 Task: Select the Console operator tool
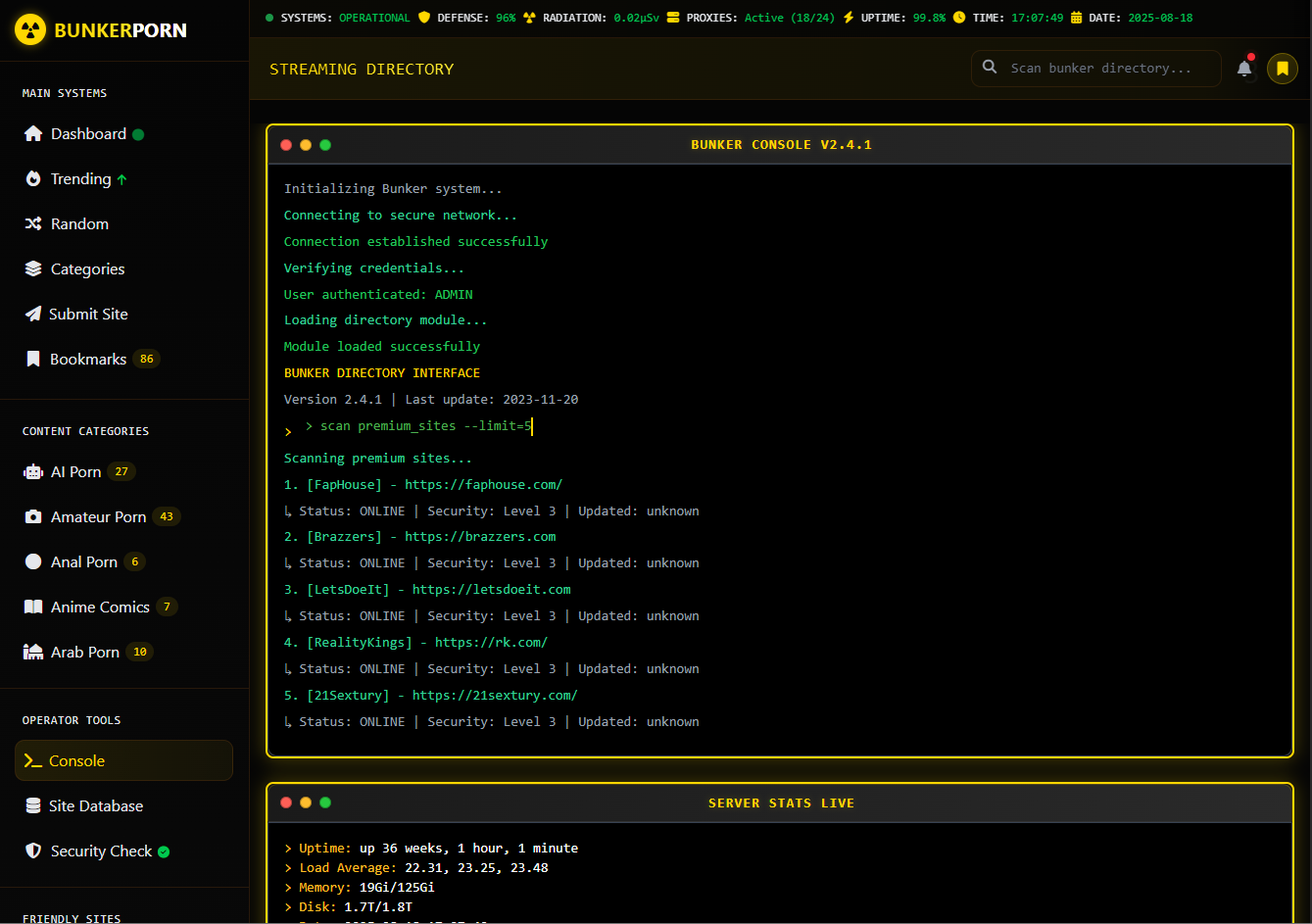click(123, 760)
